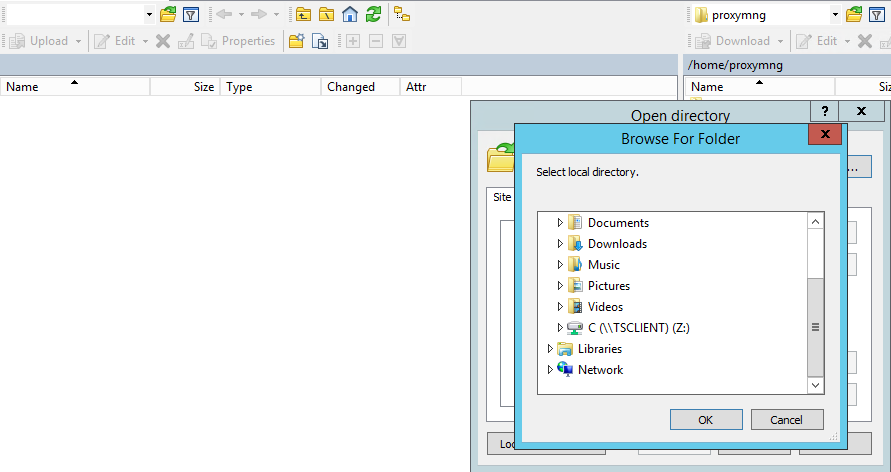Click scroll down arrow in folder tree
891x472 pixels.
point(815,384)
